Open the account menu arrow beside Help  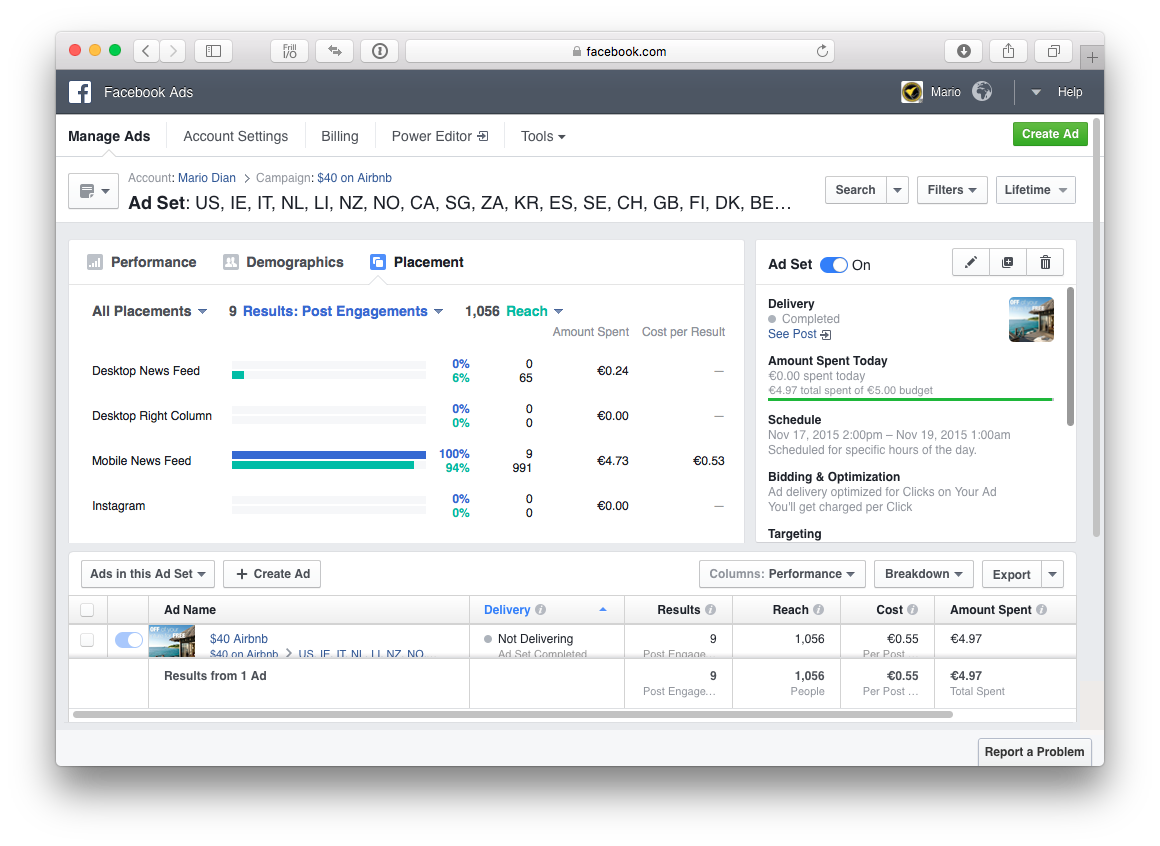click(x=1036, y=92)
